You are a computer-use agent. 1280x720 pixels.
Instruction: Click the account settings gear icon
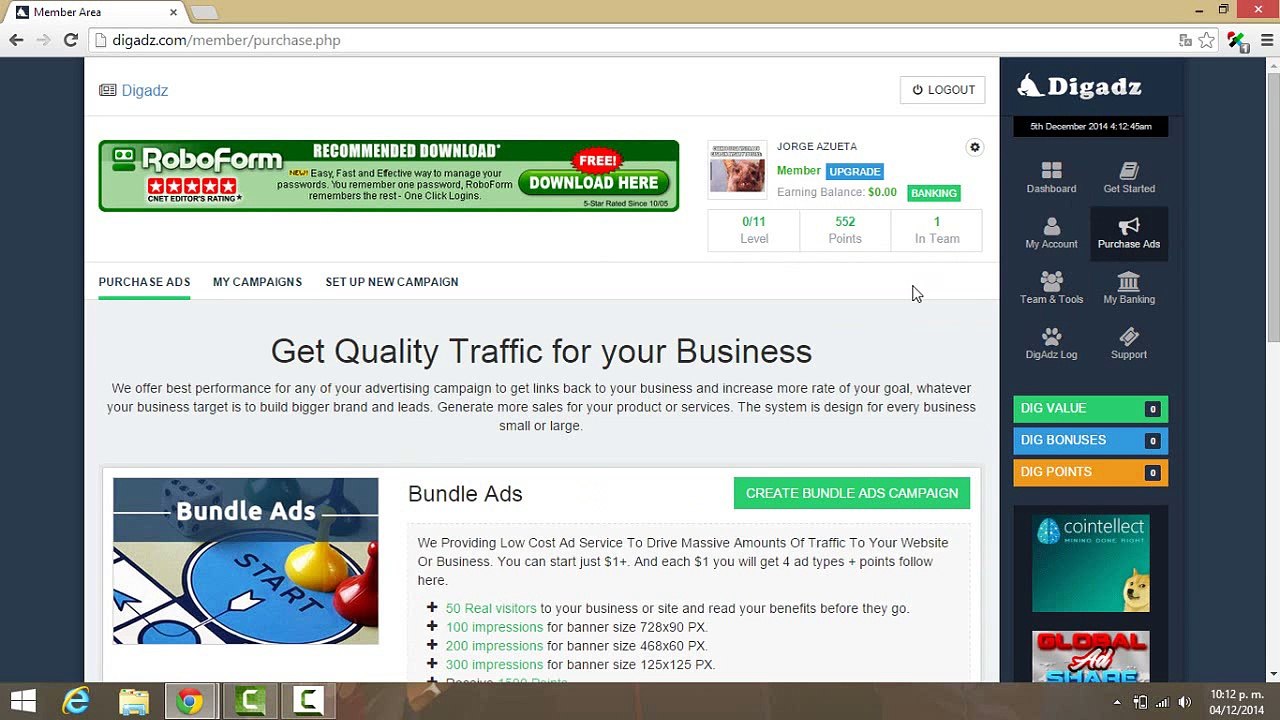pyautogui.click(x=975, y=147)
